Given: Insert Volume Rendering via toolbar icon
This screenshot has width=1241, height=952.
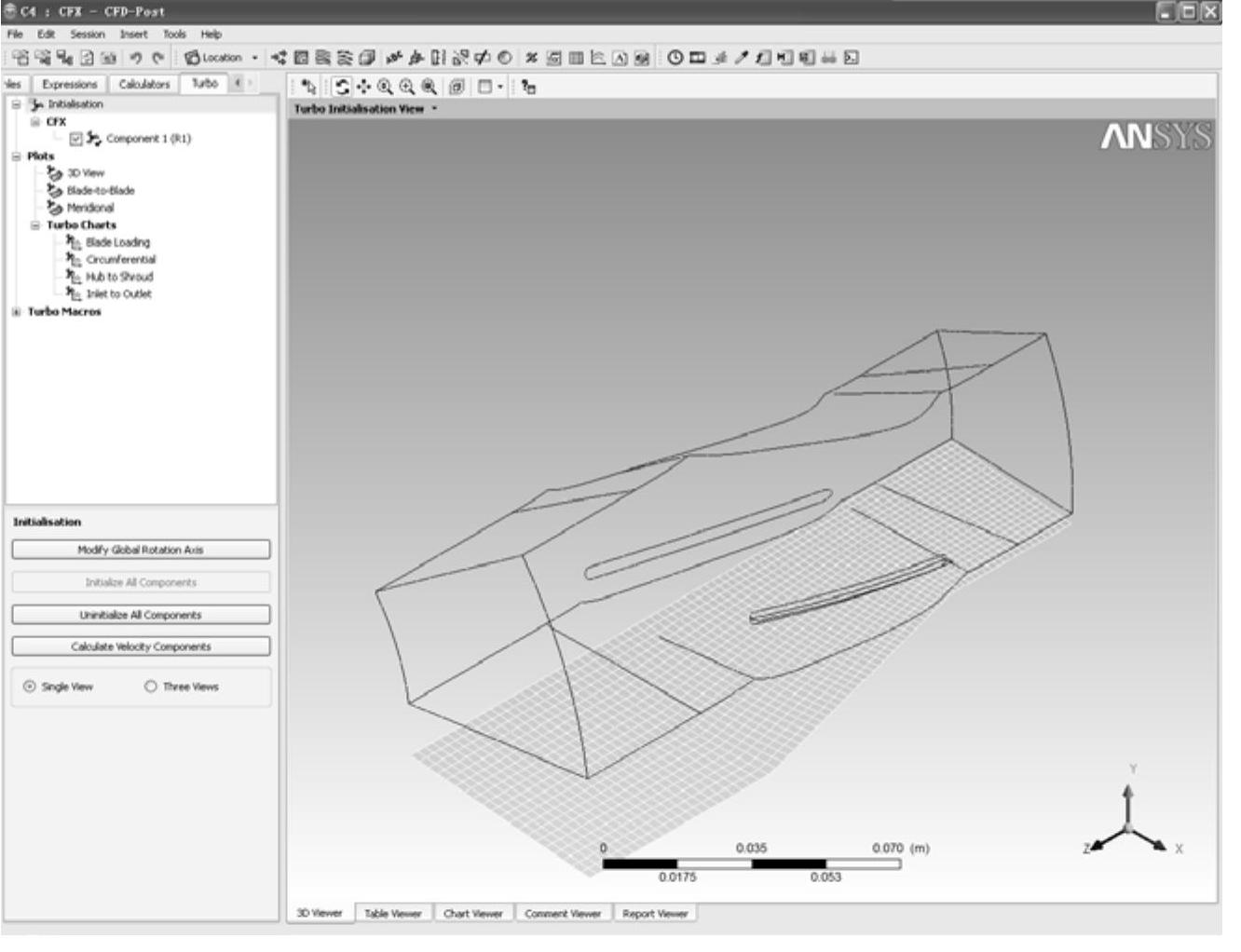Looking at the screenshot, I should tap(368, 58).
